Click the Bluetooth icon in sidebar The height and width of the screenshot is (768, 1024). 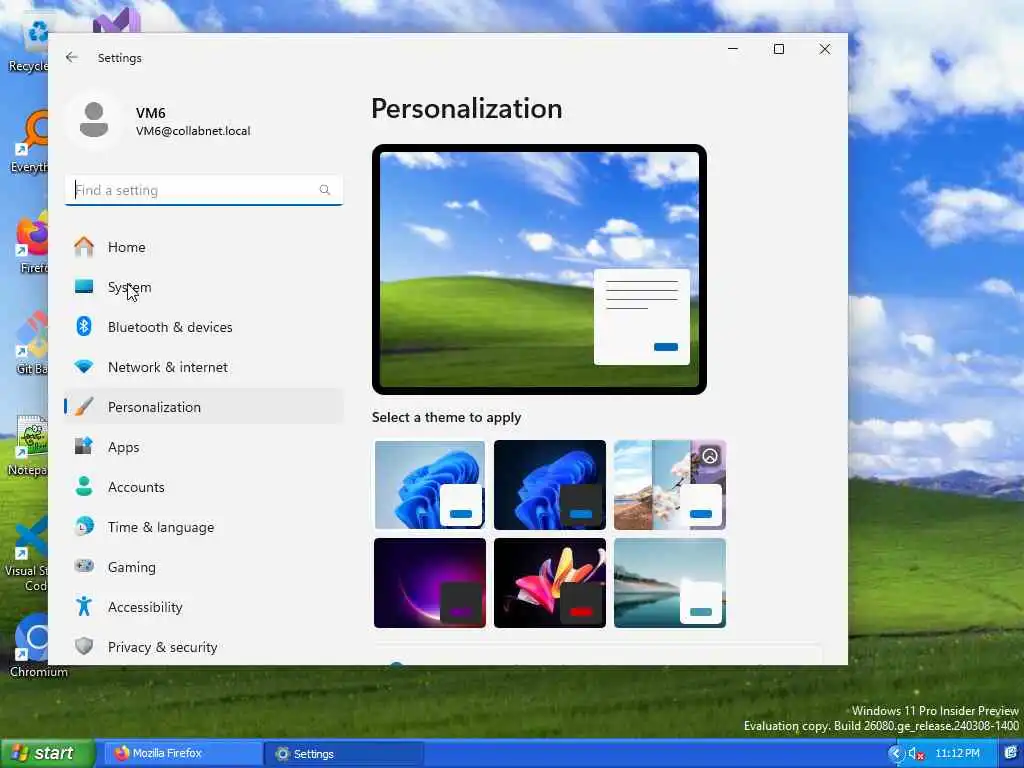[84, 327]
